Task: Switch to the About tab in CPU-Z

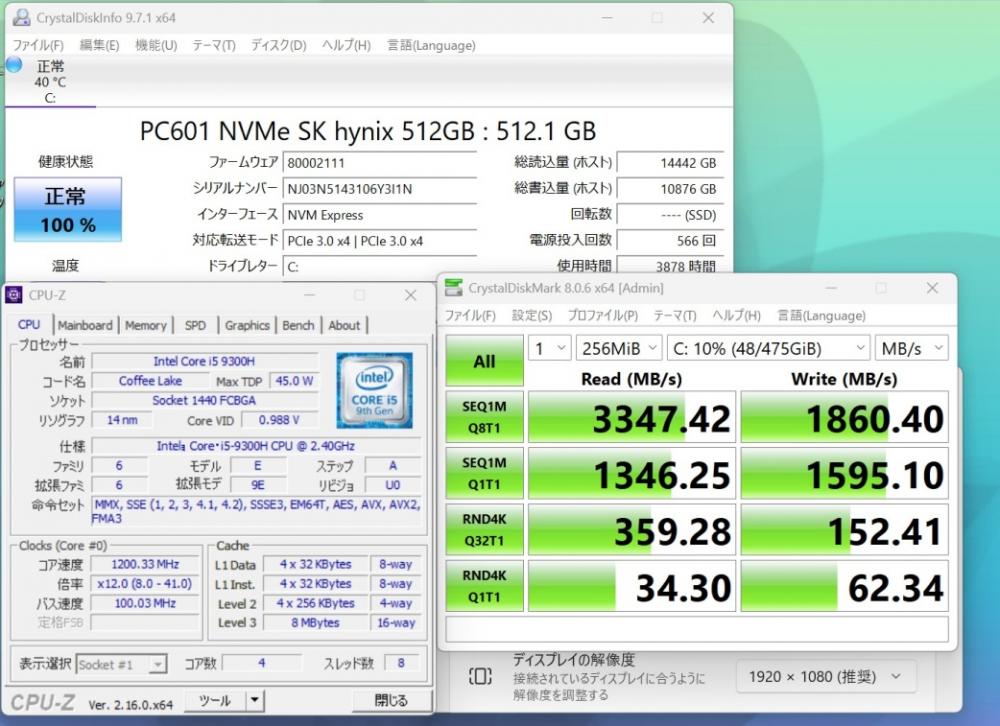Action: click(x=344, y=325)
